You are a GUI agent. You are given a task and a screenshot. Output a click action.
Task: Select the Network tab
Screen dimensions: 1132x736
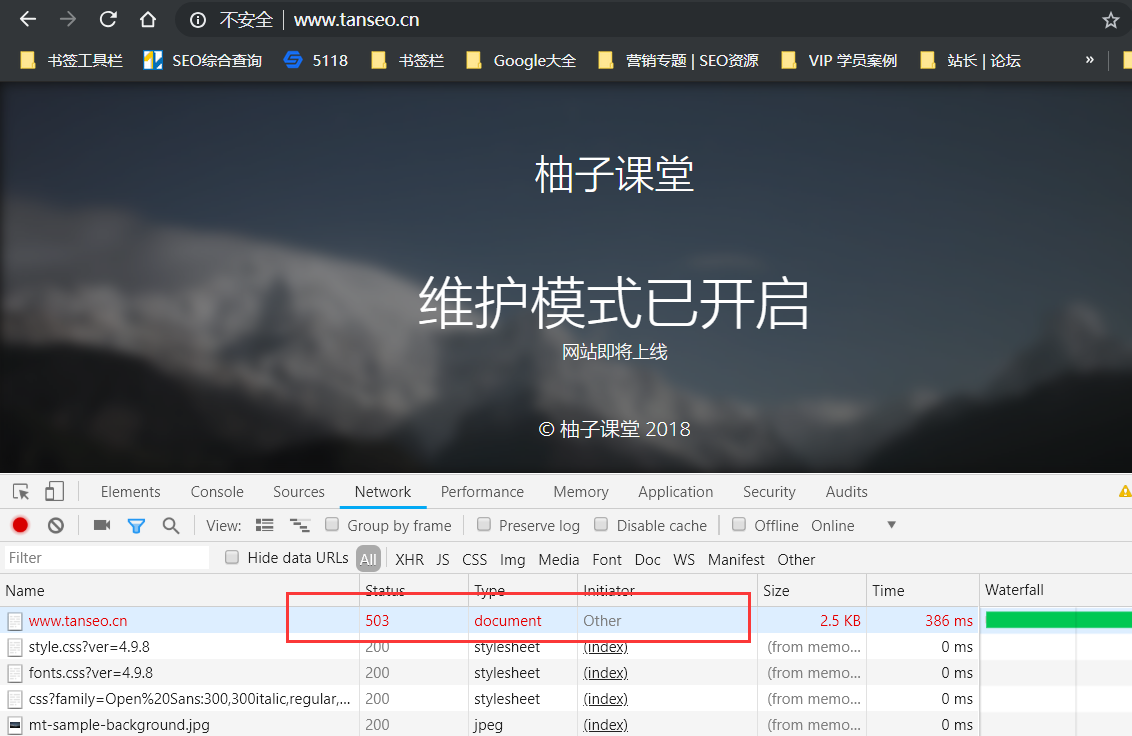tap(383, 492)
